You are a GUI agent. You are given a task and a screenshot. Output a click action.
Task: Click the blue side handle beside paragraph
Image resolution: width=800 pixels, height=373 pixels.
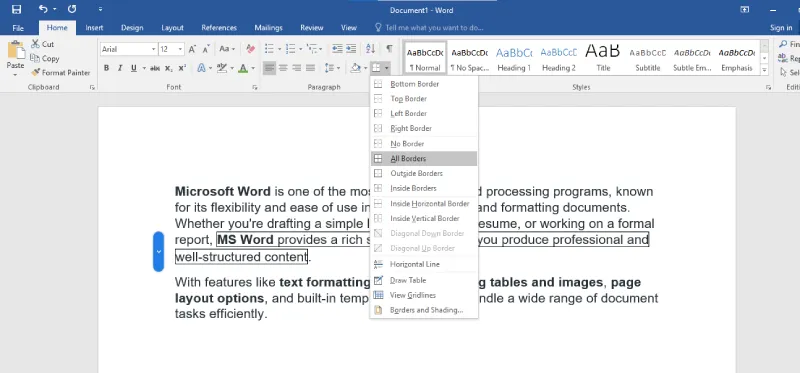pos(159,251)
